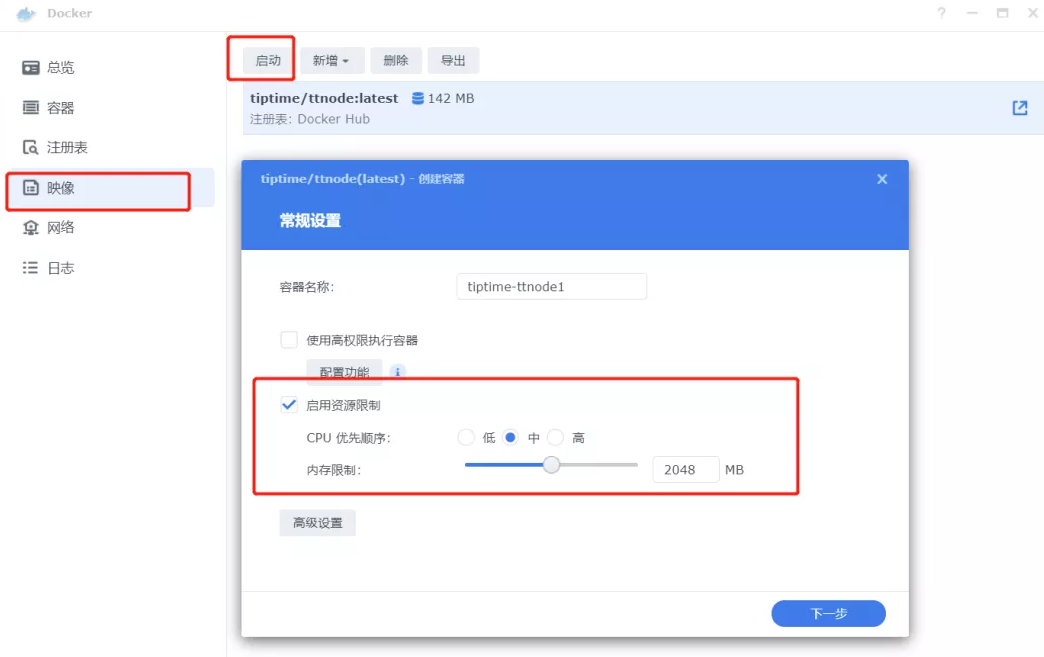This screenshot has width=1044, height=657.
Task: Open image link in external page icon
Action: tap(1020, 108)
